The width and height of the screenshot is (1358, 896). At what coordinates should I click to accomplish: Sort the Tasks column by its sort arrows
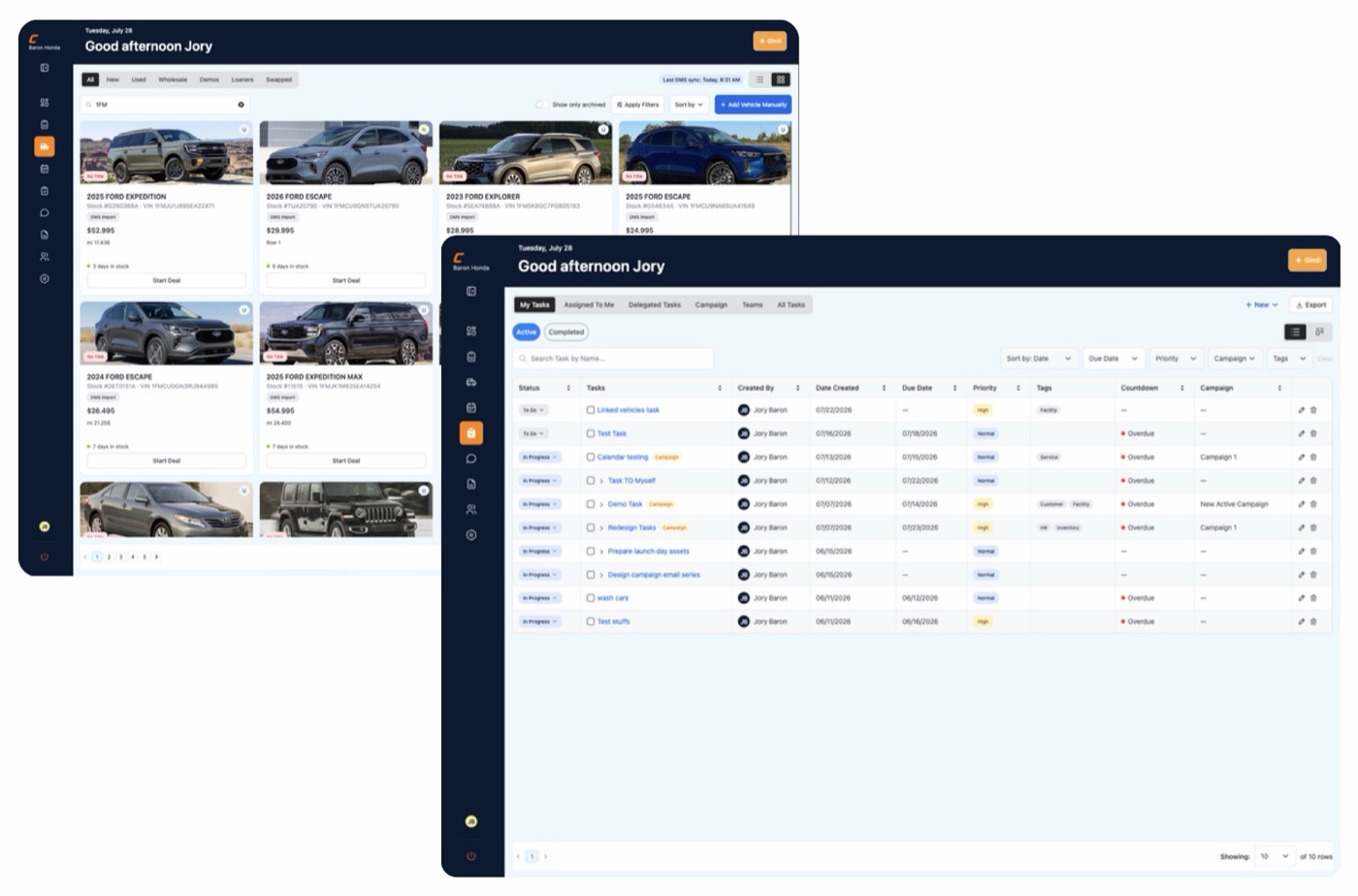pyautogui.click(x=720, y=388)
